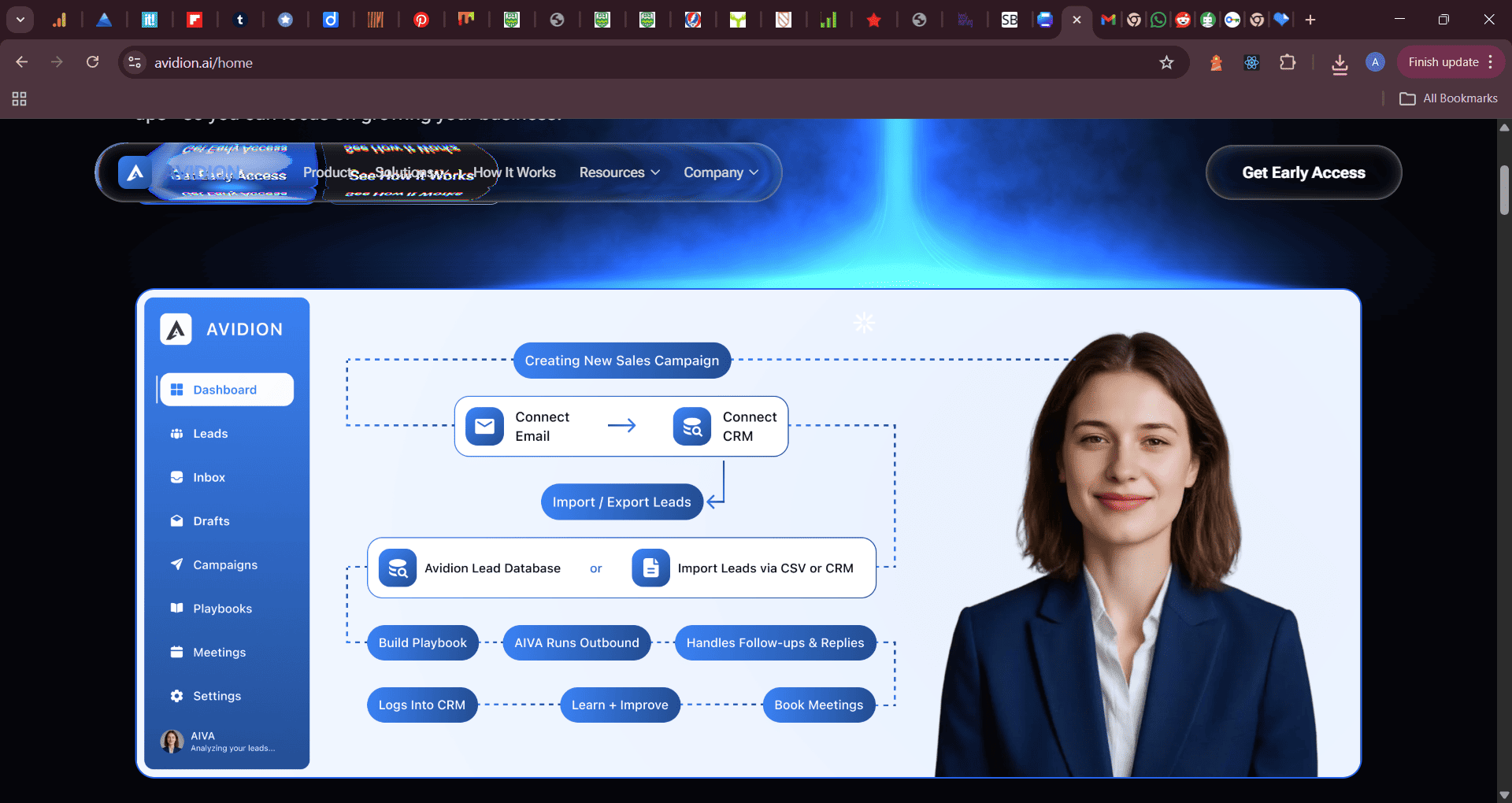Click the AVIDION wordmark in the sidebar

click(x=244, y=329)
